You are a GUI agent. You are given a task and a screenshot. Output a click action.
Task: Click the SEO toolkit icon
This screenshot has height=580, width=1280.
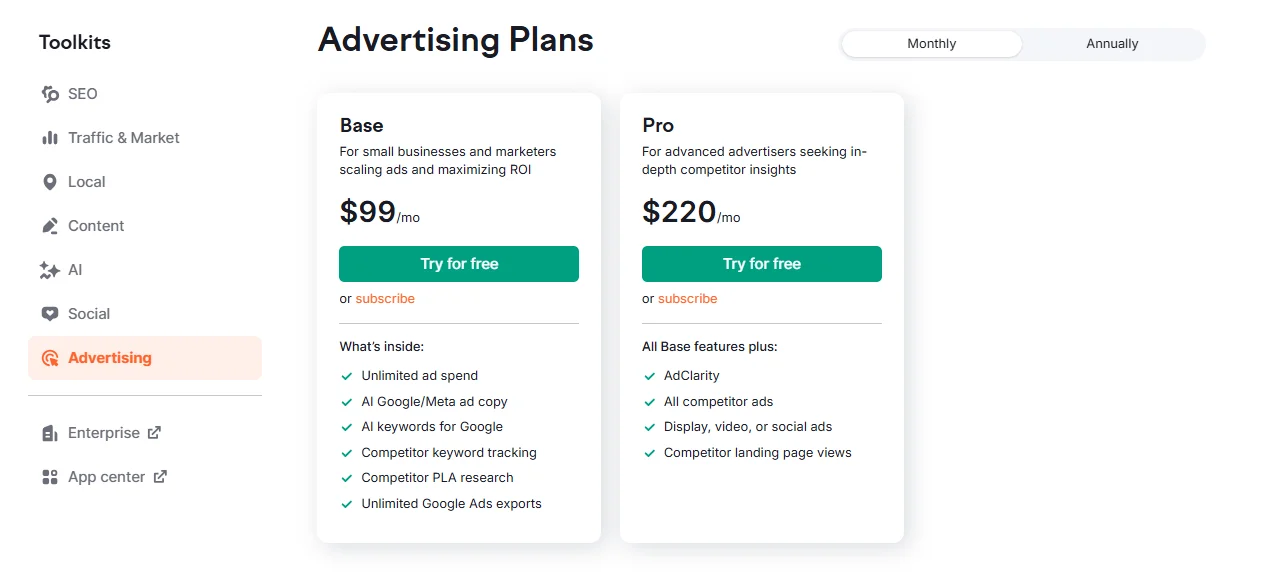click(50, 94)
